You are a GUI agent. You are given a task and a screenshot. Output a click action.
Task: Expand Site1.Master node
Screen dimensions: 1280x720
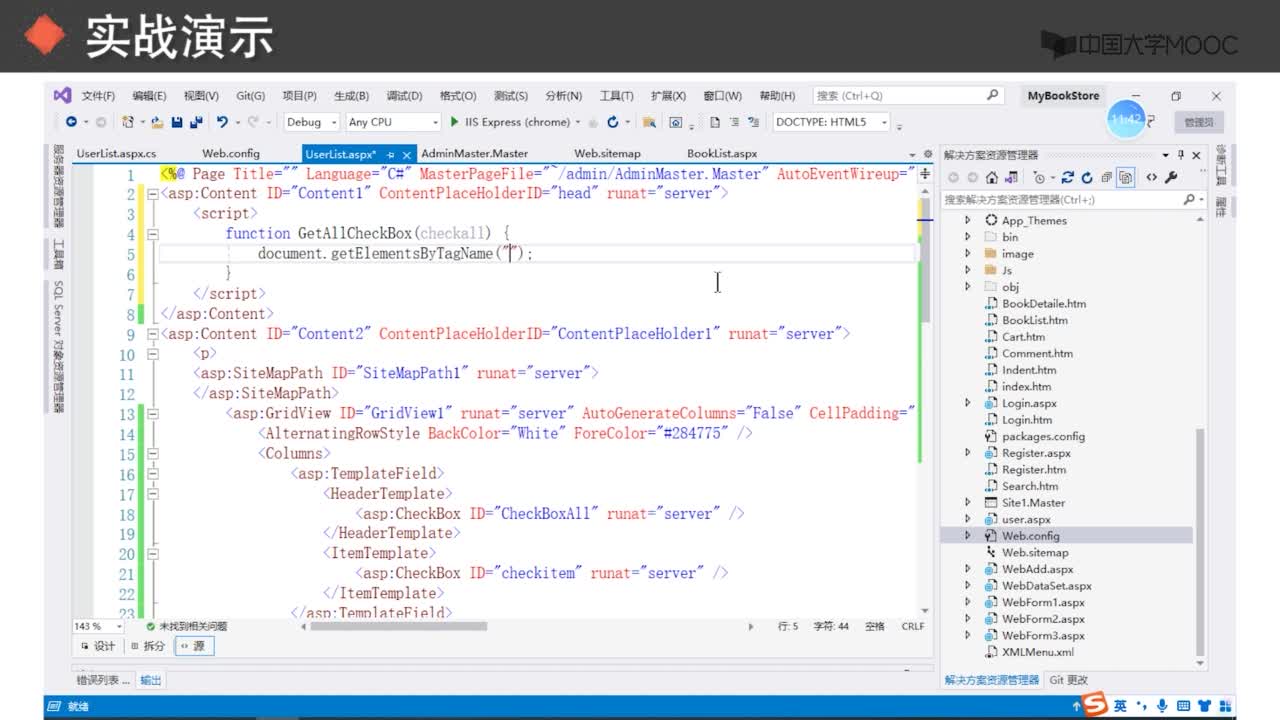coord(967,503)
